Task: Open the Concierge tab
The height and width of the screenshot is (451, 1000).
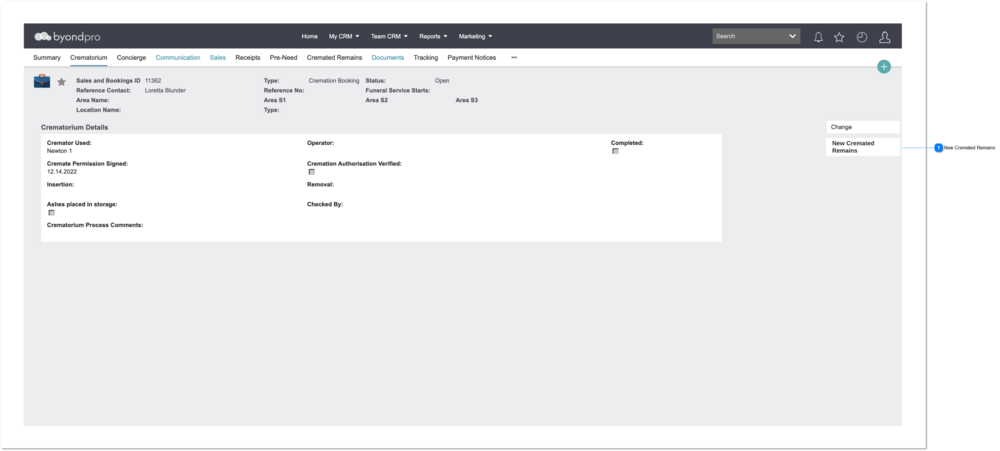Action: point(131,57)
